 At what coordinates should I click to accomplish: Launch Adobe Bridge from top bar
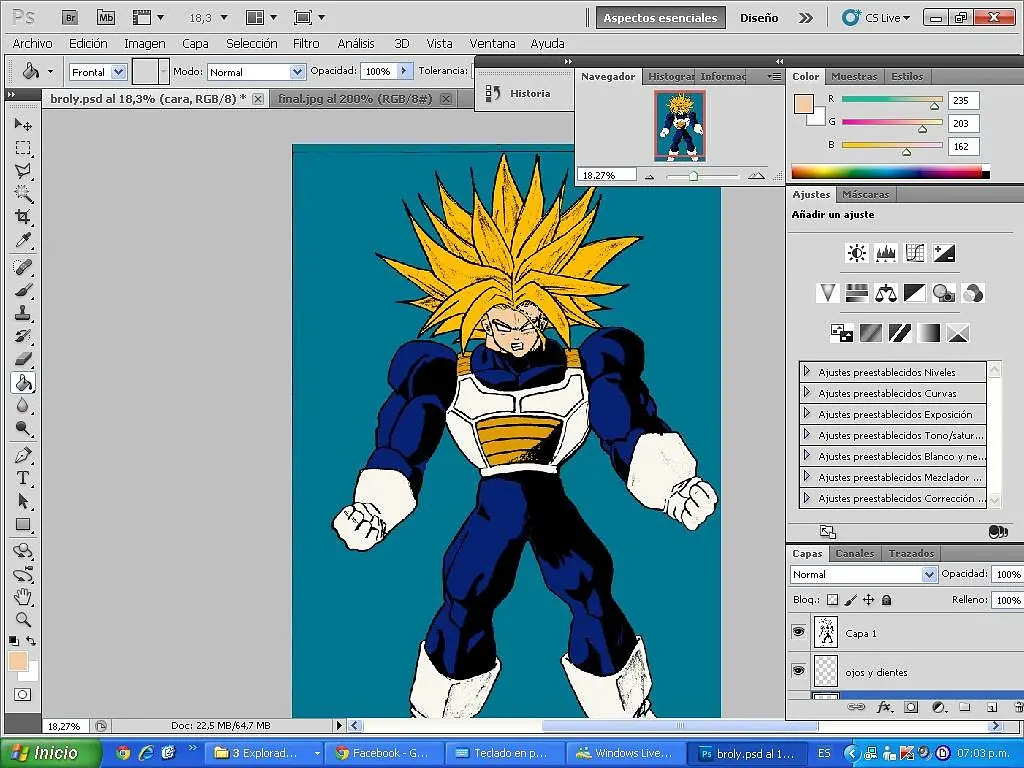click(70, 18)
